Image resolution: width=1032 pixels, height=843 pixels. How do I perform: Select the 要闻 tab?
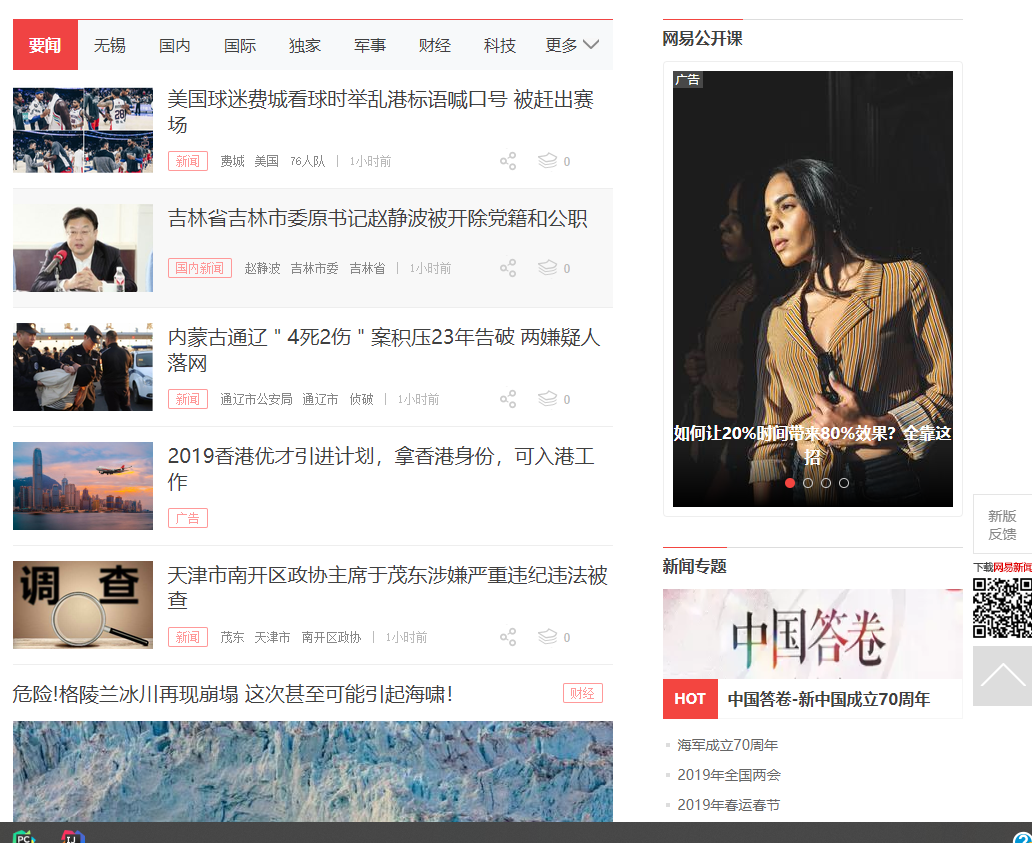point(45,45)
